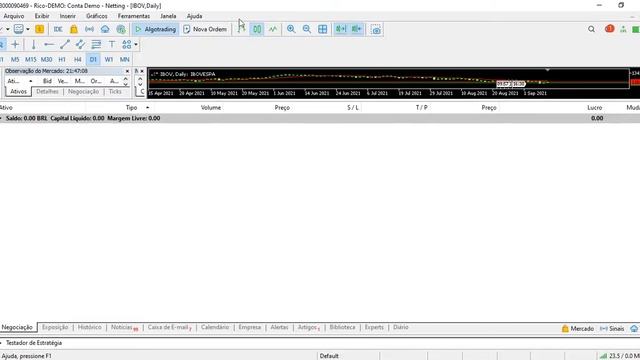
Task: Toggle chart auto scroll icon
Action: 340,29
